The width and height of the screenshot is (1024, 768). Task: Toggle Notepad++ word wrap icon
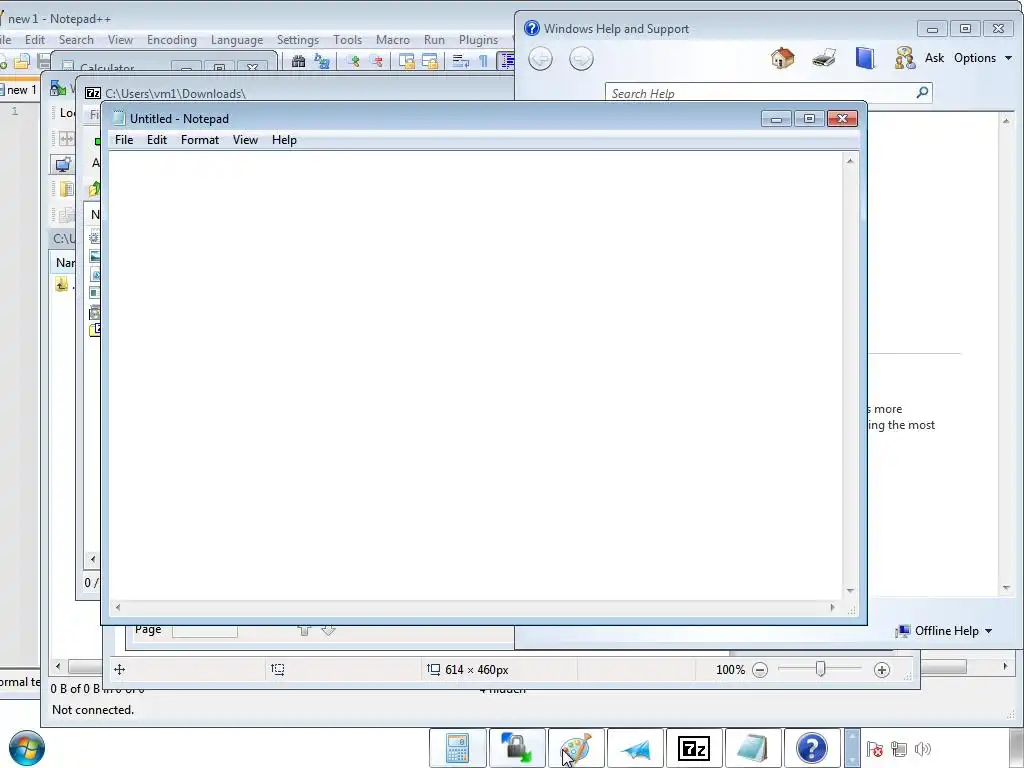pos(460,61)
